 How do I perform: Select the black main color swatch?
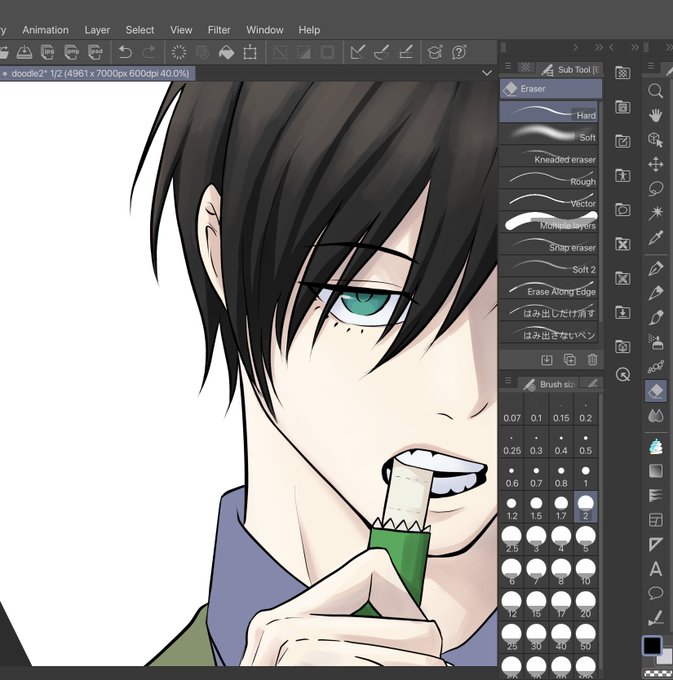[x=652, y=645]
